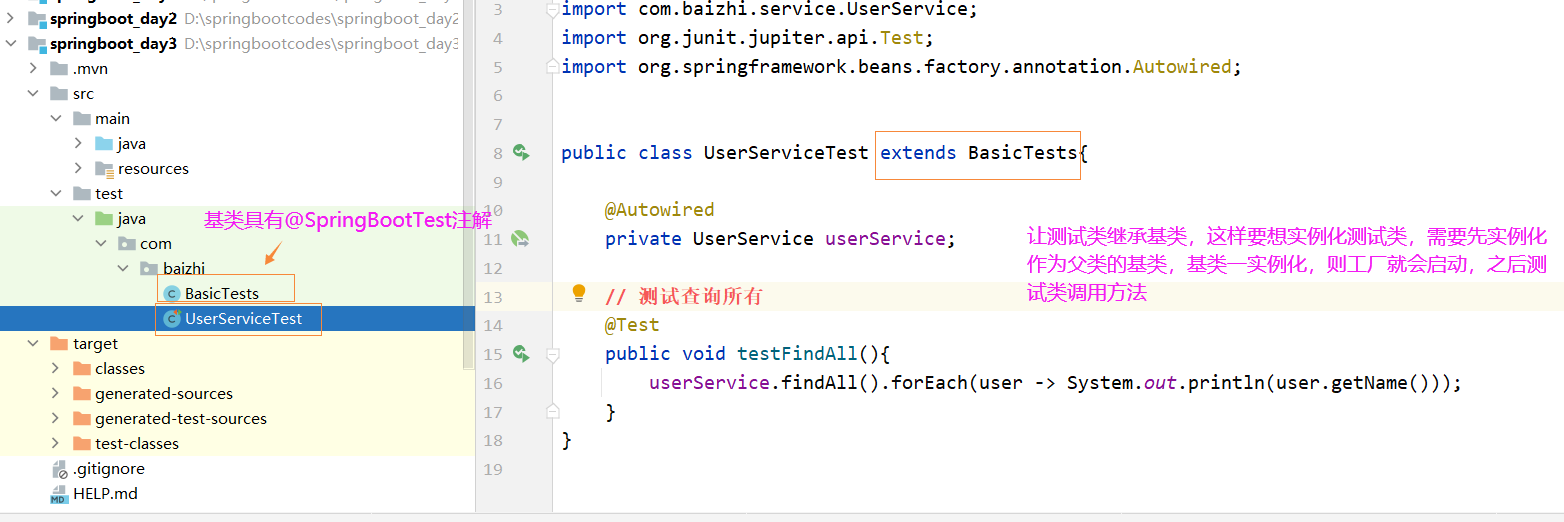Expand the .mvn folder
The width and height of the screenshot is (1564, 522).
point(34,68)
